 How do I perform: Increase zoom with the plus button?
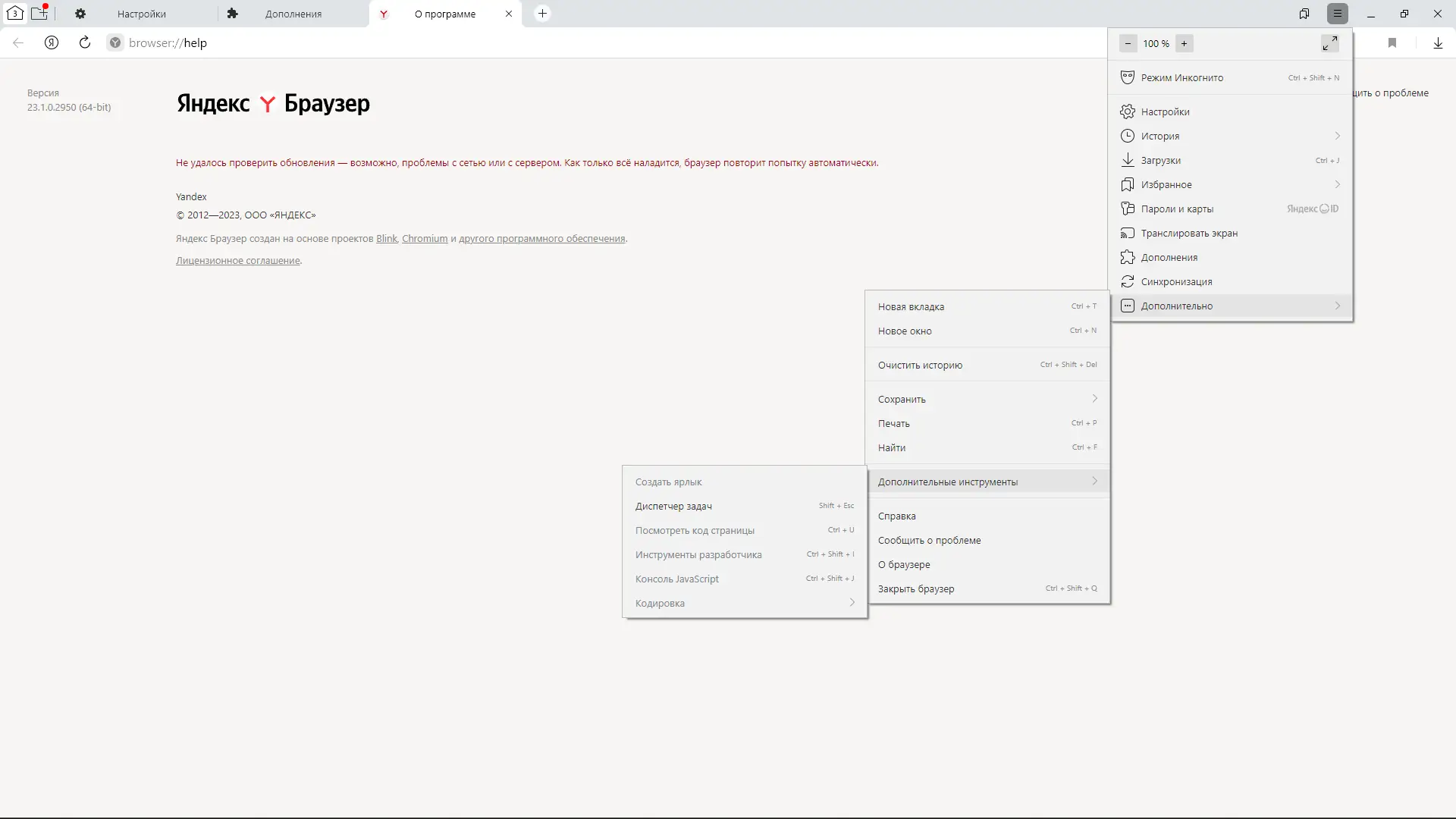(1184, 44)
